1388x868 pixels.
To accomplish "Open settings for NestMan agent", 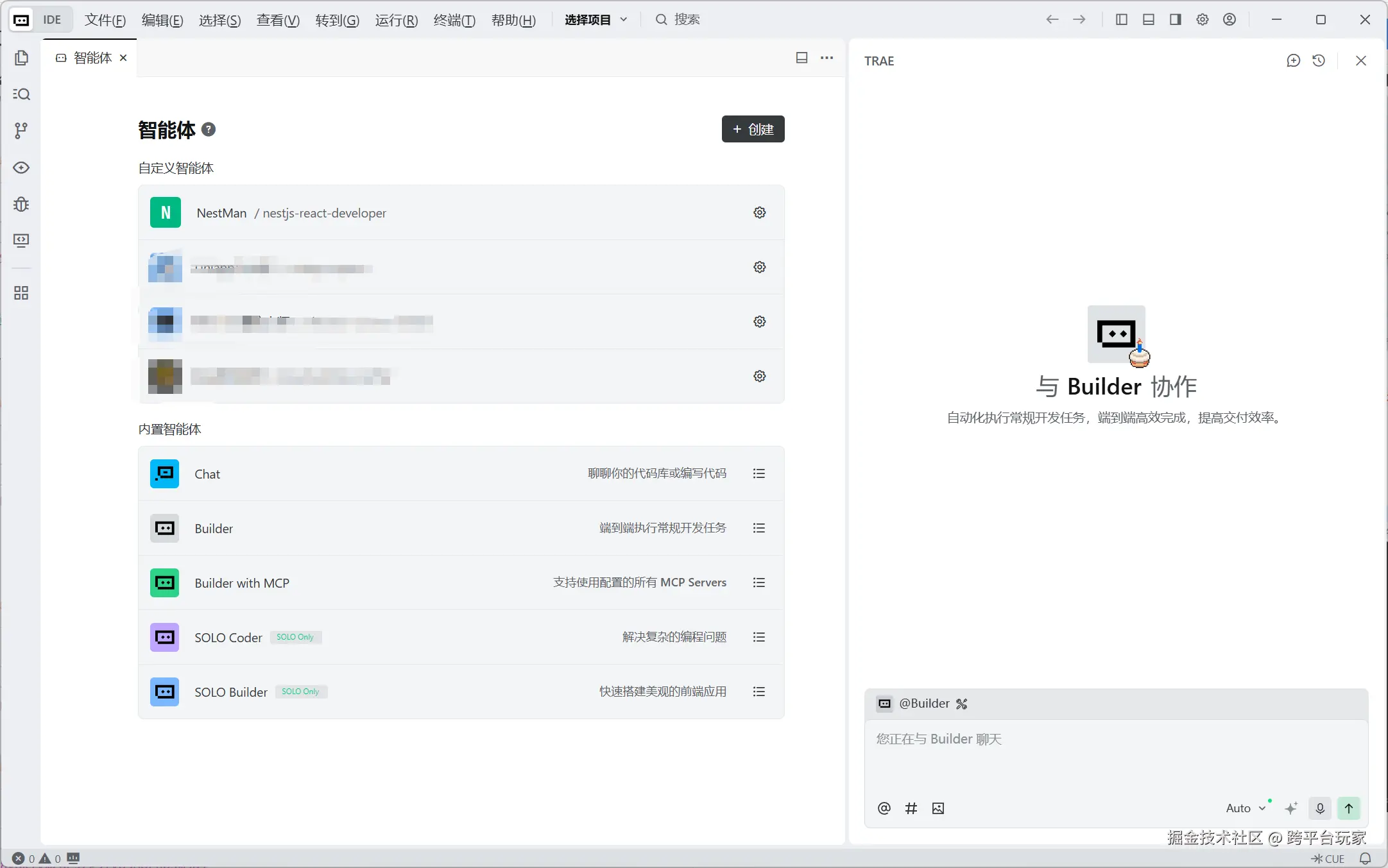I will click(760, 212).
